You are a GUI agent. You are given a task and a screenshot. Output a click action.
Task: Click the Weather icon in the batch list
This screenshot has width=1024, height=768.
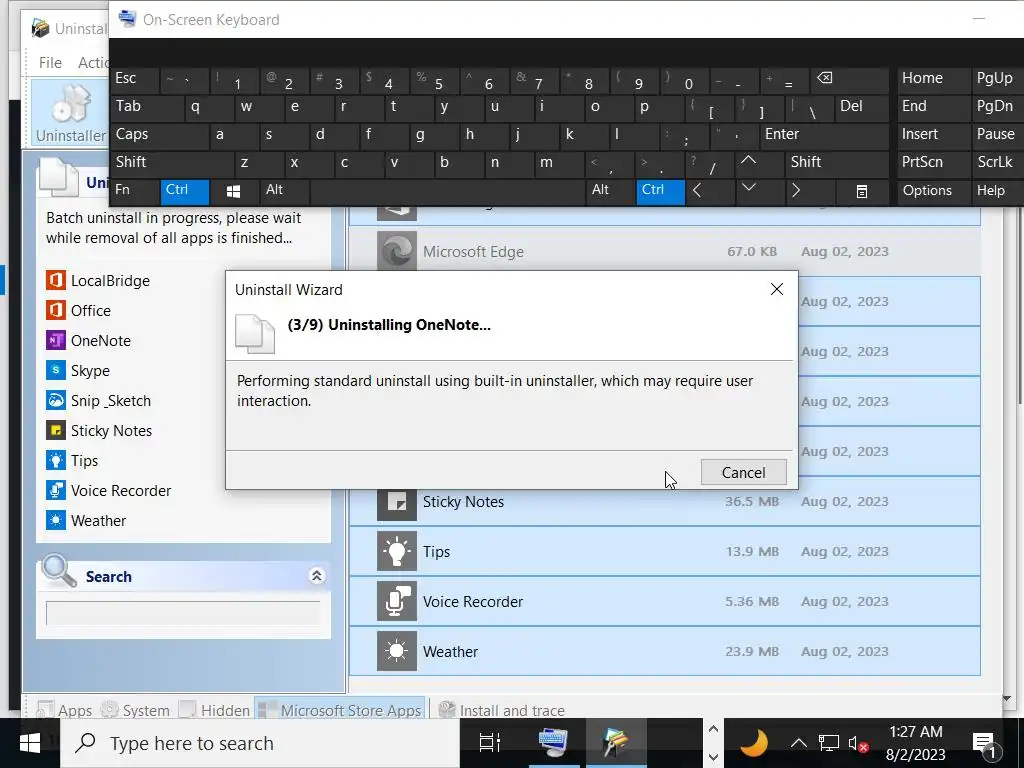[x=56, y=520]
